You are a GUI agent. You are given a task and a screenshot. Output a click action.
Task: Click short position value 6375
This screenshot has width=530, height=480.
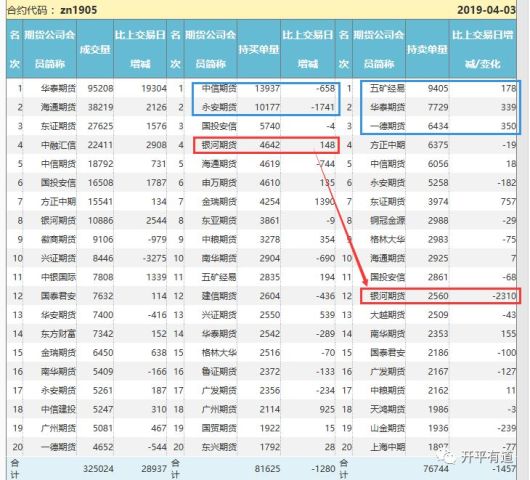pos(438,145)
